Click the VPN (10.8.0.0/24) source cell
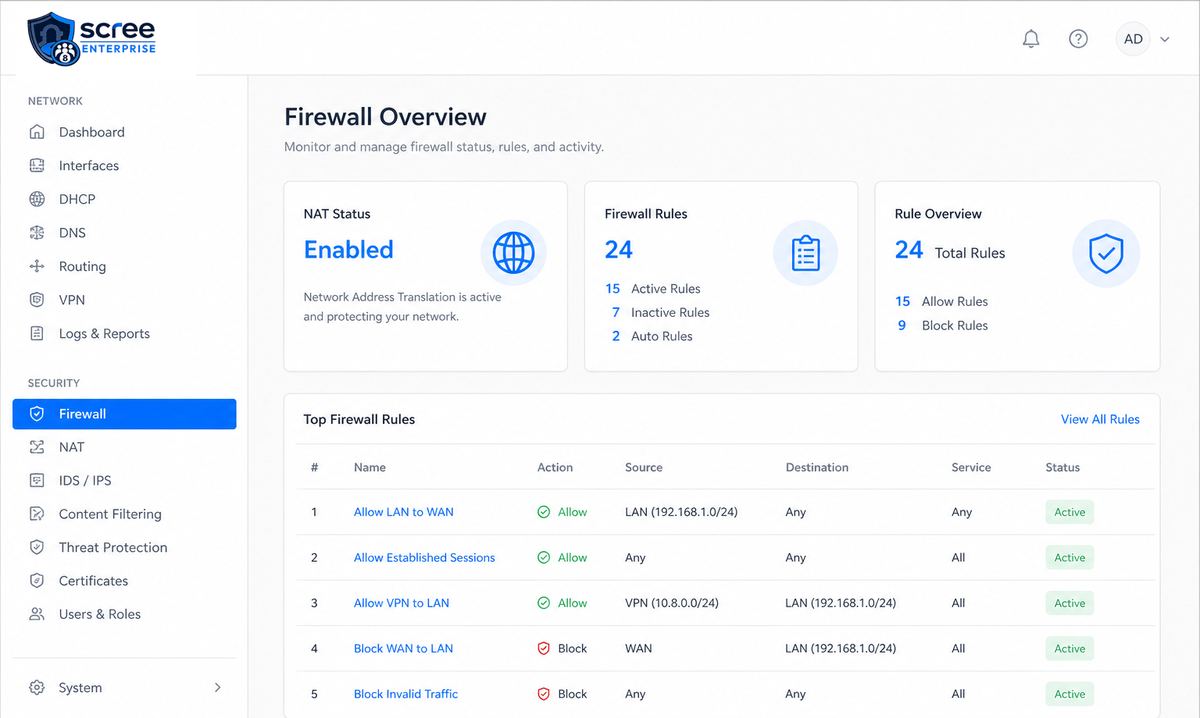This screenshot has width=1200, height=718. click(x=672, y=603)
